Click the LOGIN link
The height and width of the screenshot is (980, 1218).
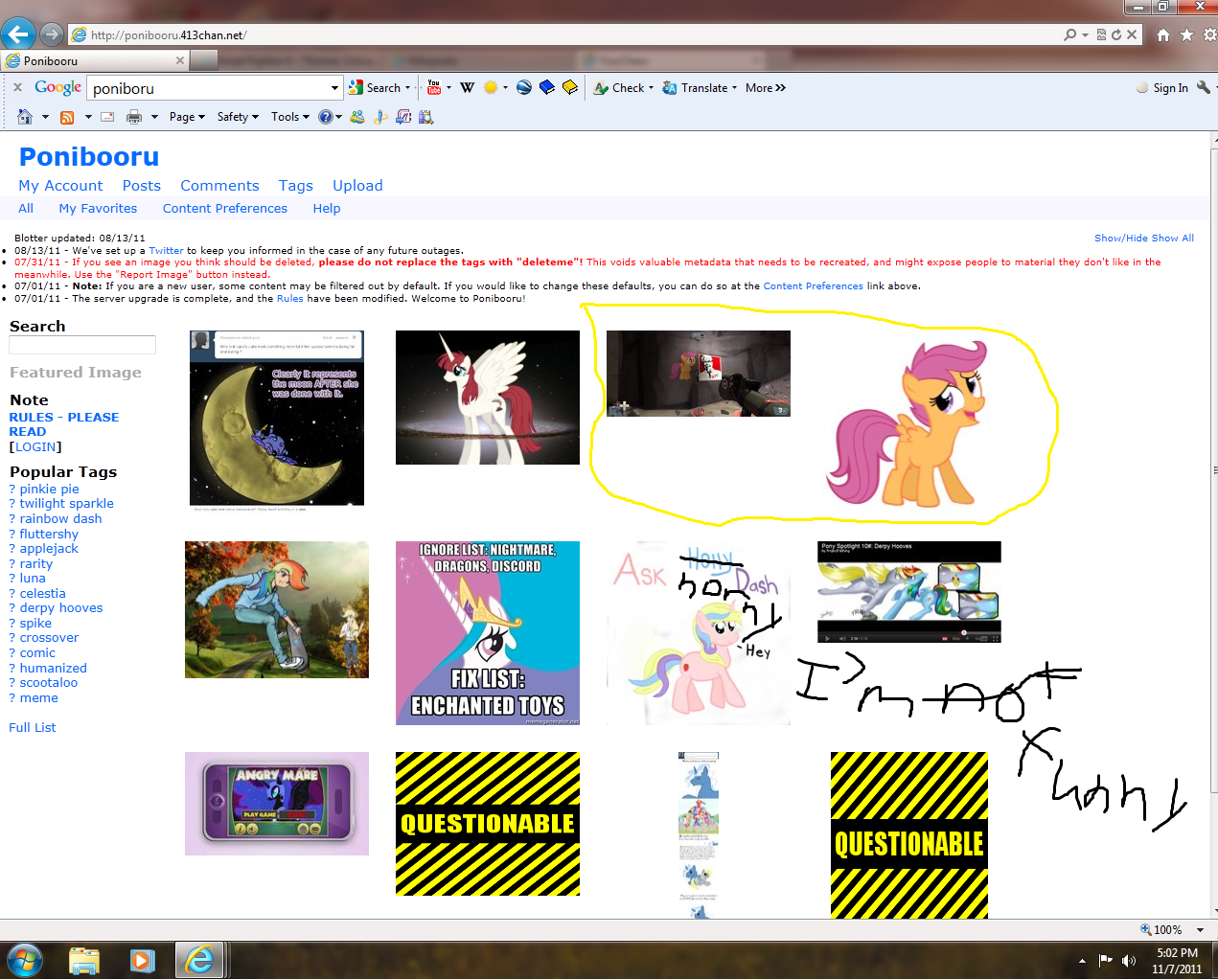click(35, 446)
